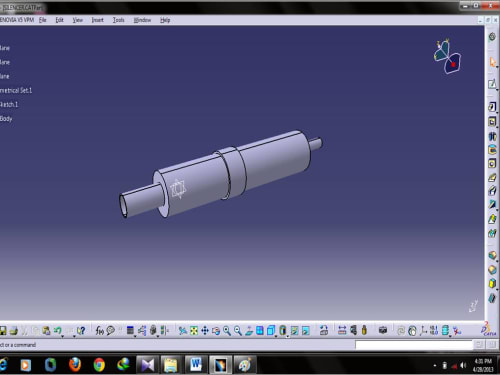Screen dimensions: 500x375
Task: Click the Zoom Out magnifier icon
Action: point(238,331)
